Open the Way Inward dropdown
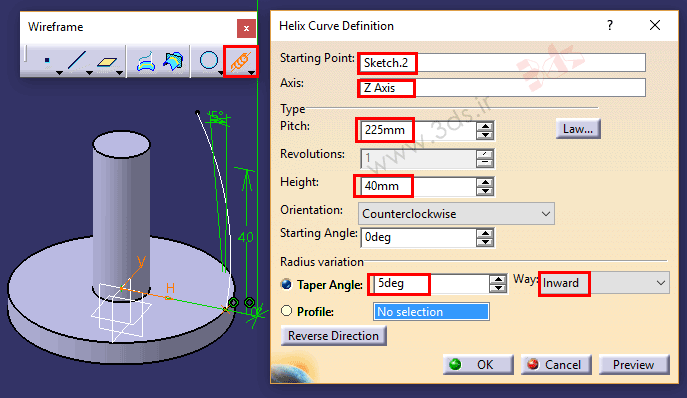687x398 pixels. (x=604, y=283)
